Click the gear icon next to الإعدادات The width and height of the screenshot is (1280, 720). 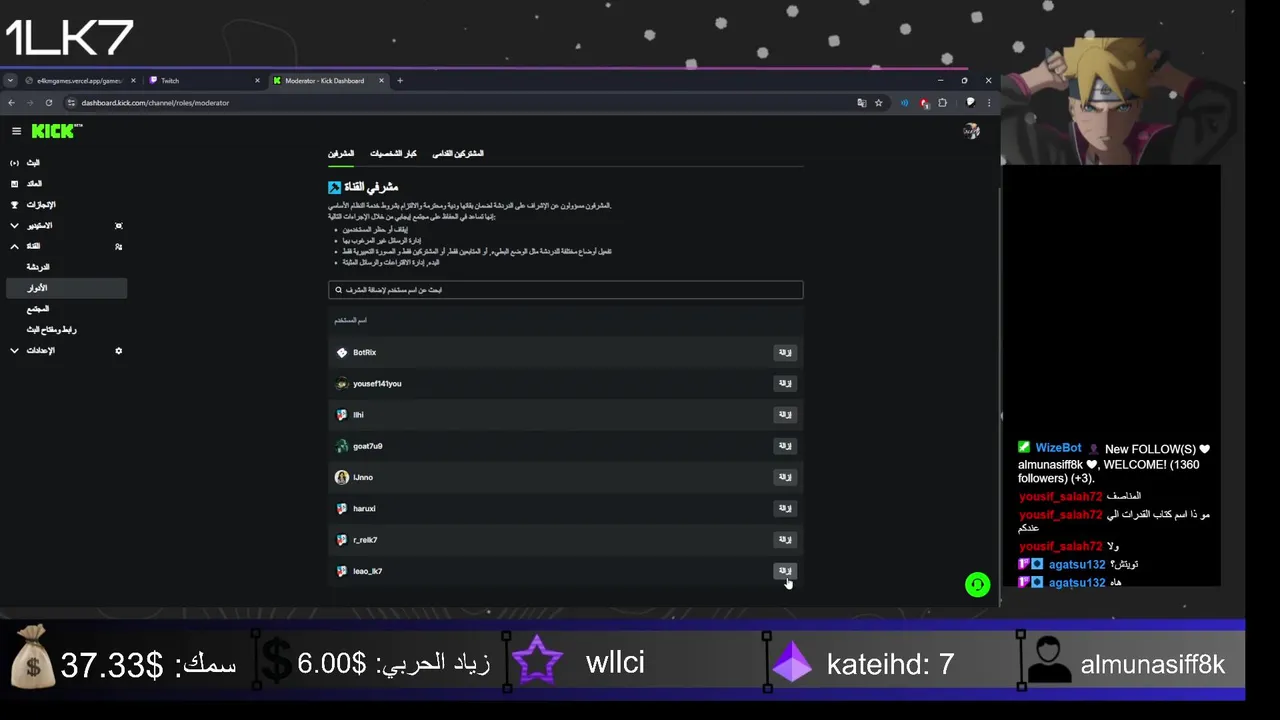(x=118, y=351)
